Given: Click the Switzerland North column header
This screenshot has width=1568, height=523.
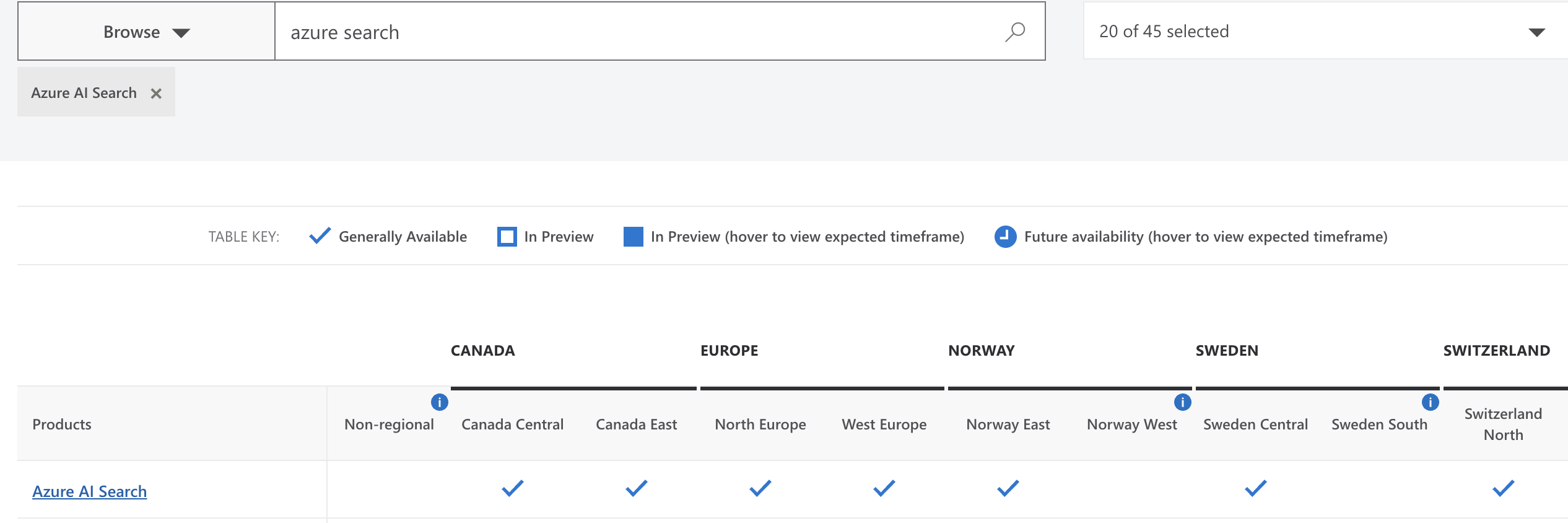Looking at the screenshot, I should tap(1504, 424).
